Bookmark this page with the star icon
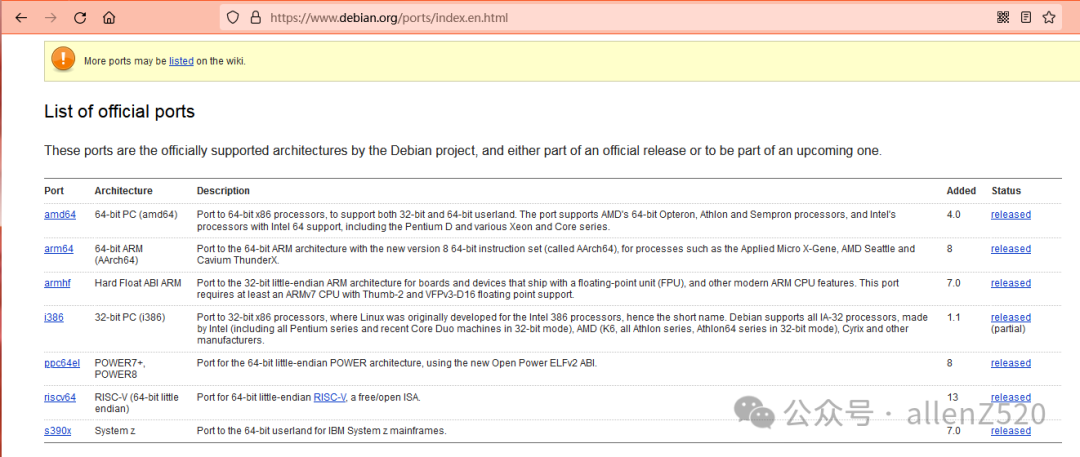Viewport: 1080px width, 457px height. point(1049,17)
